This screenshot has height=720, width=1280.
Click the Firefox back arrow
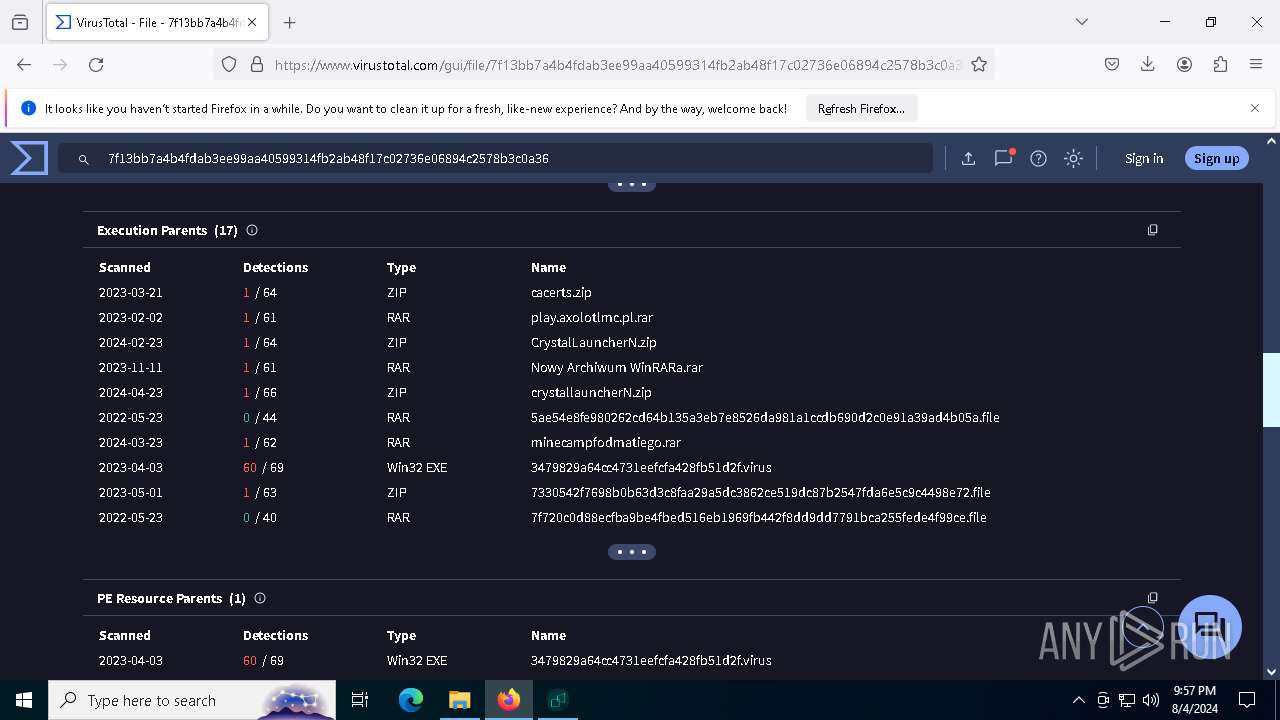point(24,64)
